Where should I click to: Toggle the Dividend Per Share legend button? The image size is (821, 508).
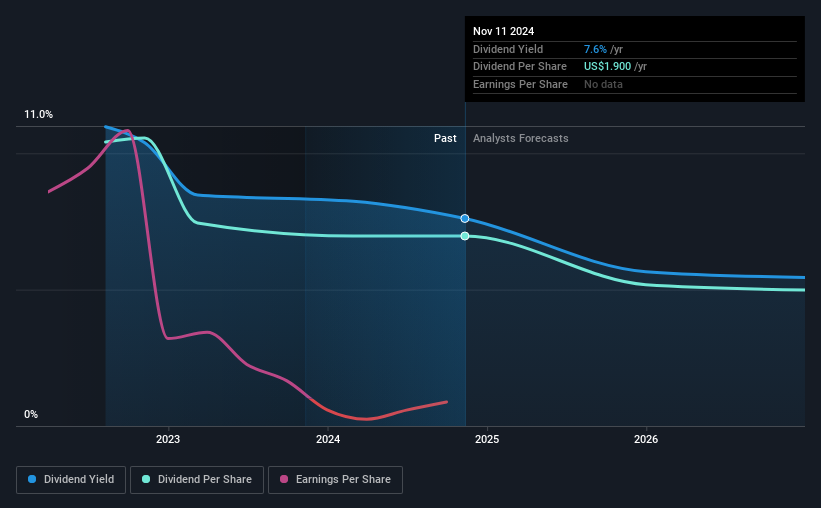click(x=197, y=480)
